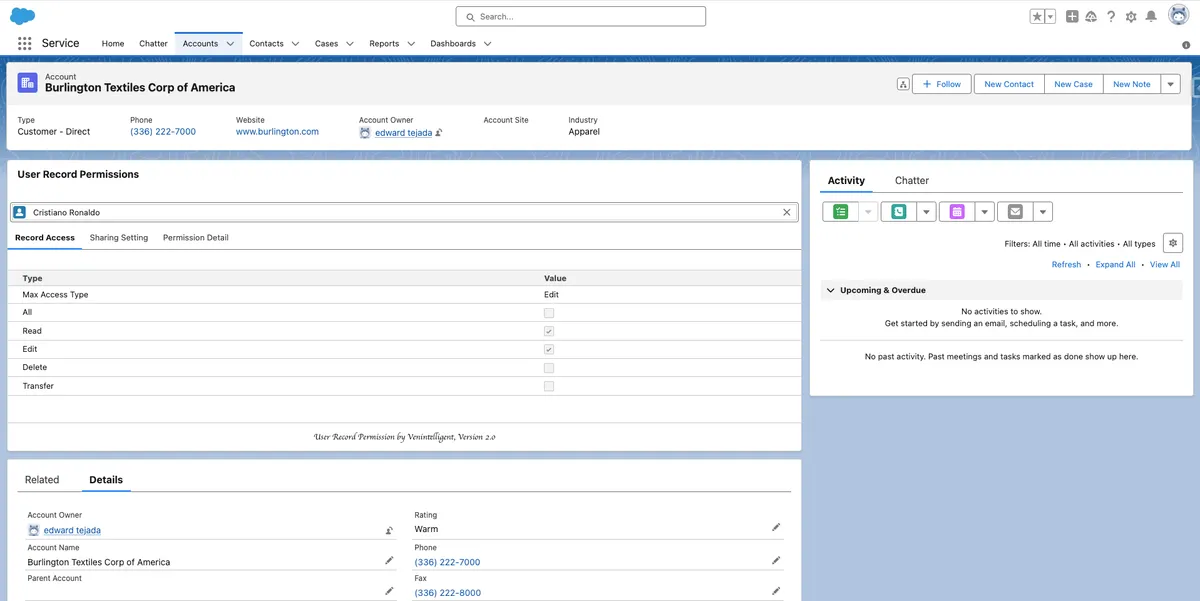The image size is (1200, 601).
Task: Open the notifications bell
Action: tap(1151, 16)
